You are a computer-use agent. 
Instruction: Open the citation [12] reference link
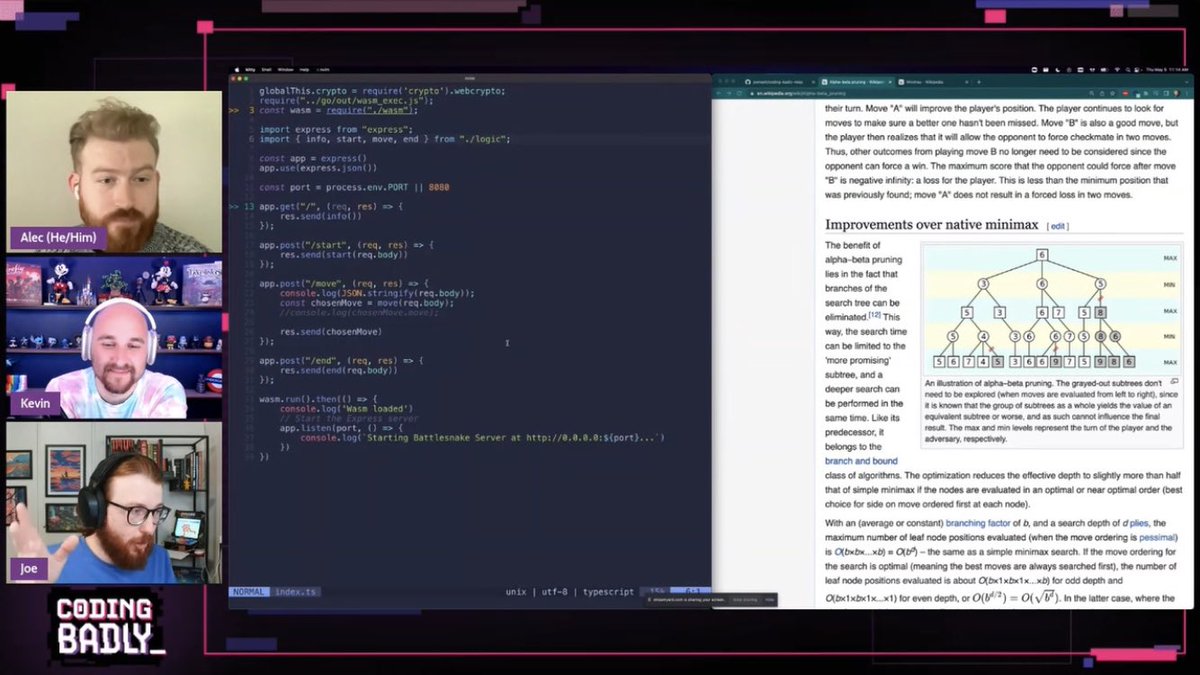click(874, 316)
